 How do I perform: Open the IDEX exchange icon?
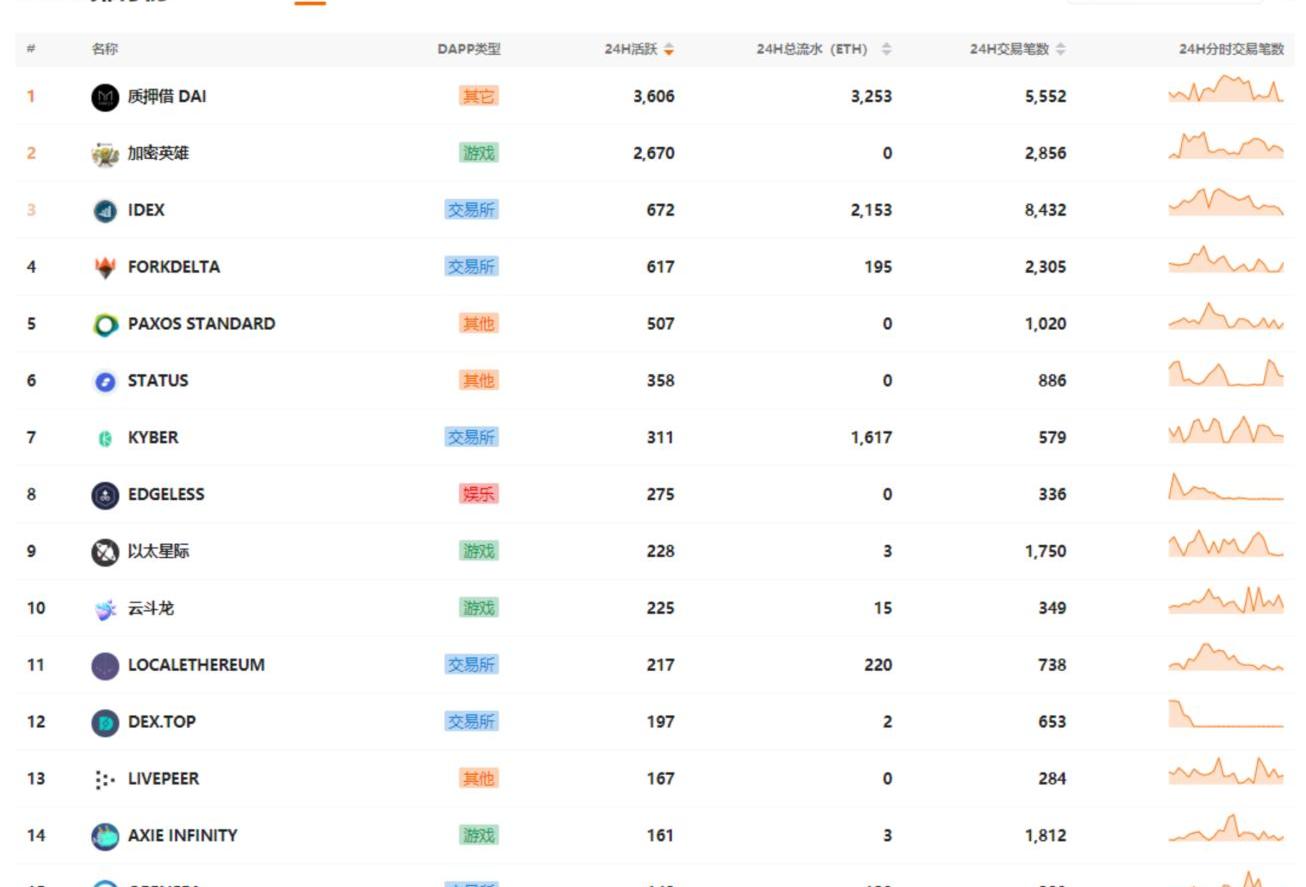105,211
